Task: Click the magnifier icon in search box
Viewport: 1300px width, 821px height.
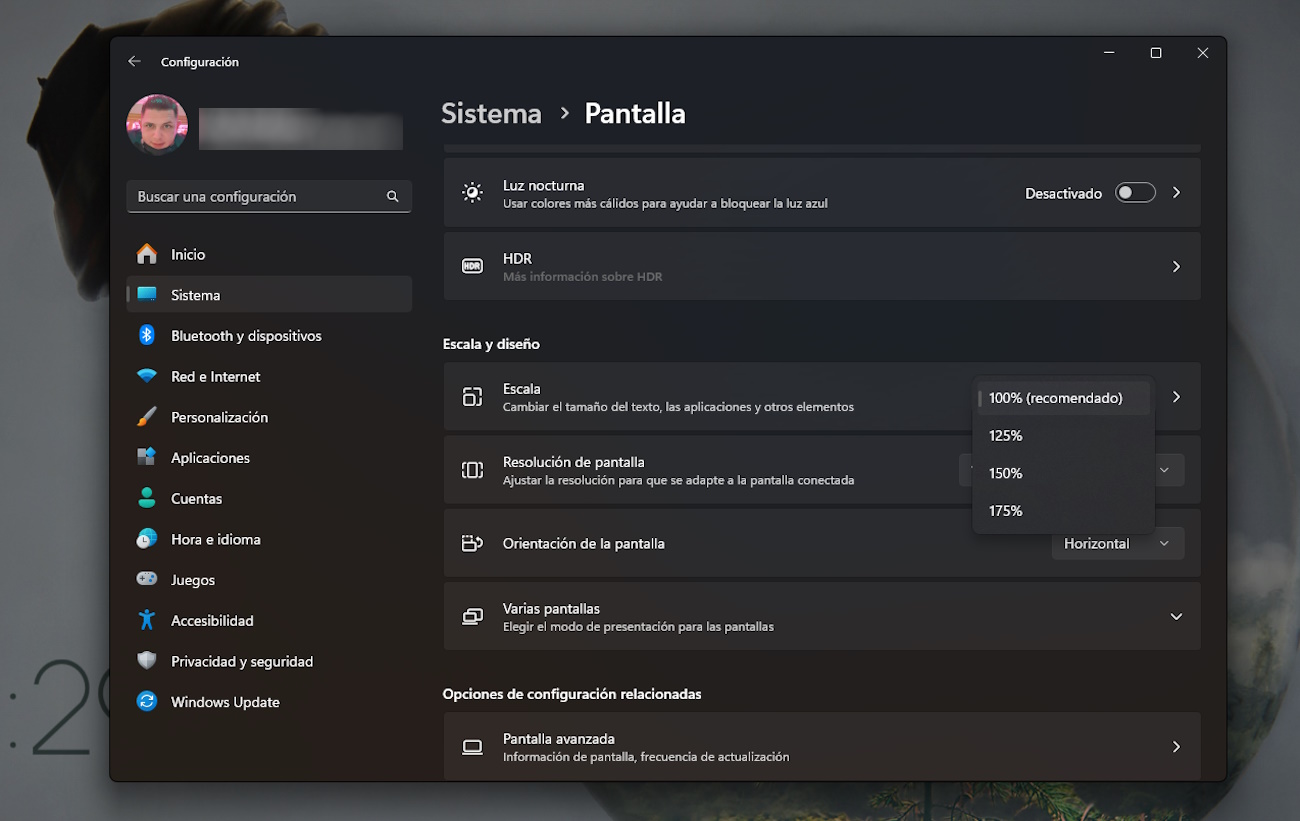Action: (x=393, y=197)
